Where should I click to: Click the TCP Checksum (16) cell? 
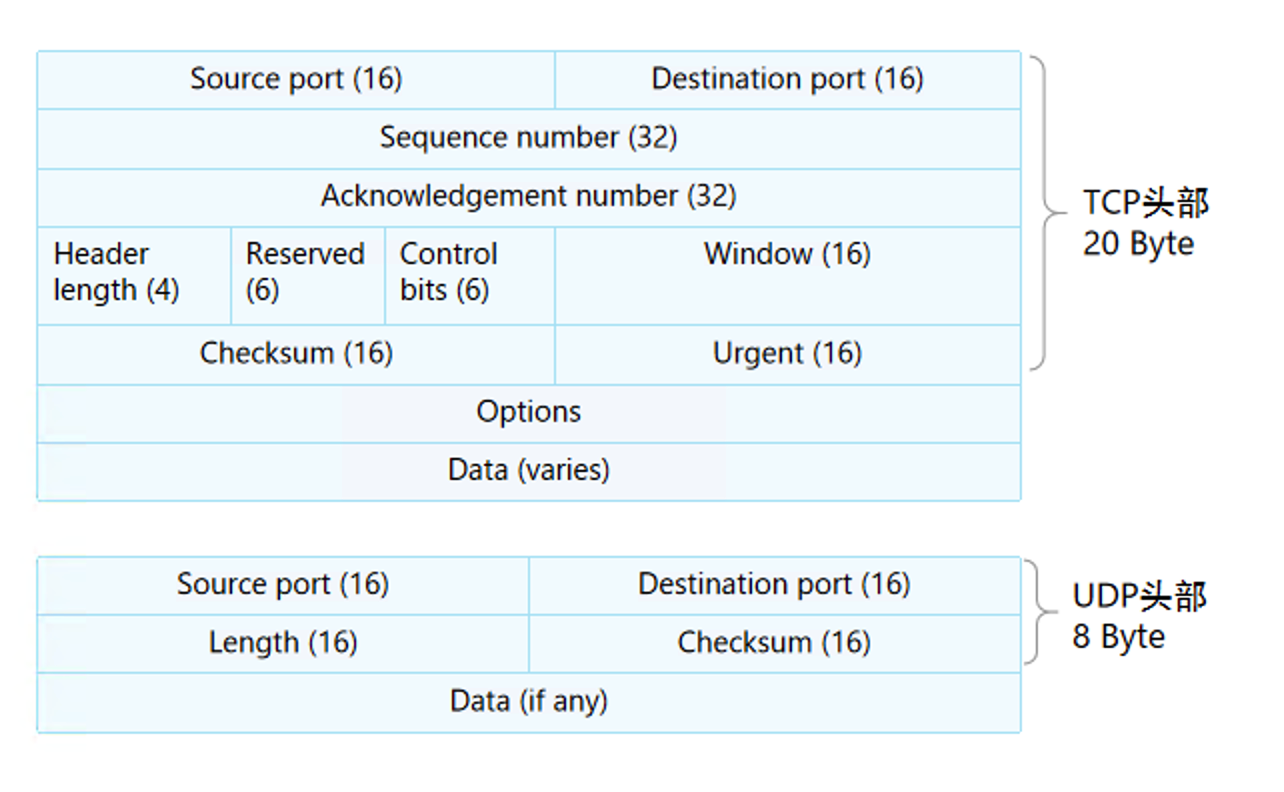pyautogui.click(x=296, y=354)
